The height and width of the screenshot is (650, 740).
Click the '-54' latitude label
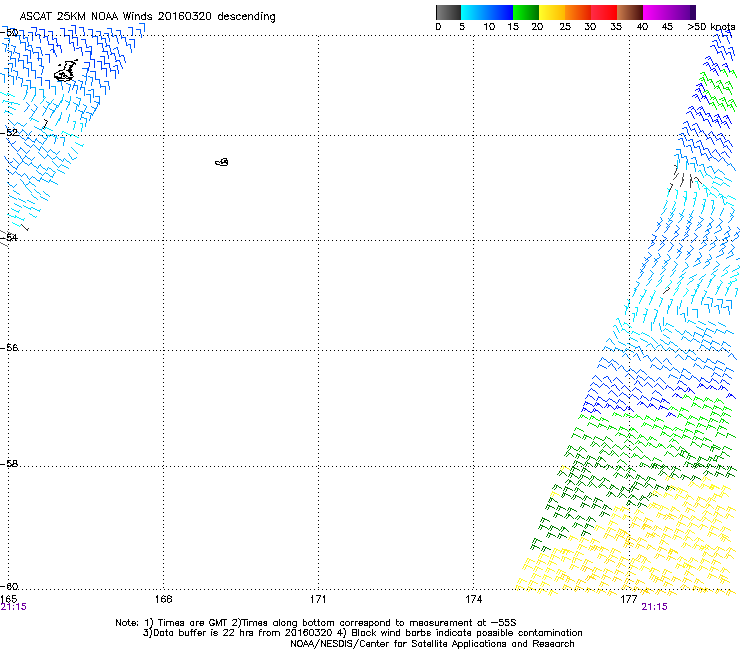pyautogui.click(x=9, y=237)
